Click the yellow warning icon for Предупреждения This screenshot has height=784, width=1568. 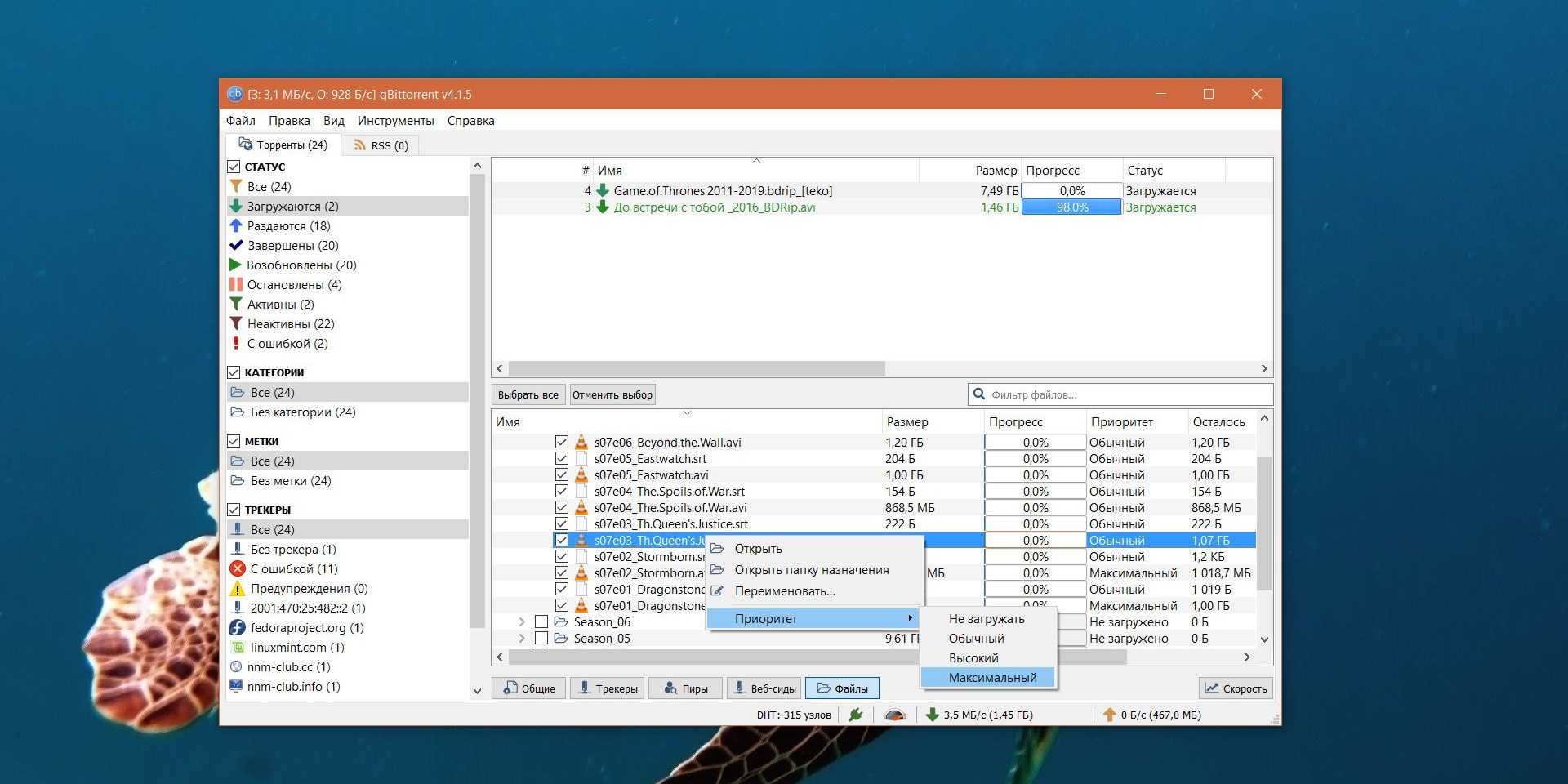[238, 589]
